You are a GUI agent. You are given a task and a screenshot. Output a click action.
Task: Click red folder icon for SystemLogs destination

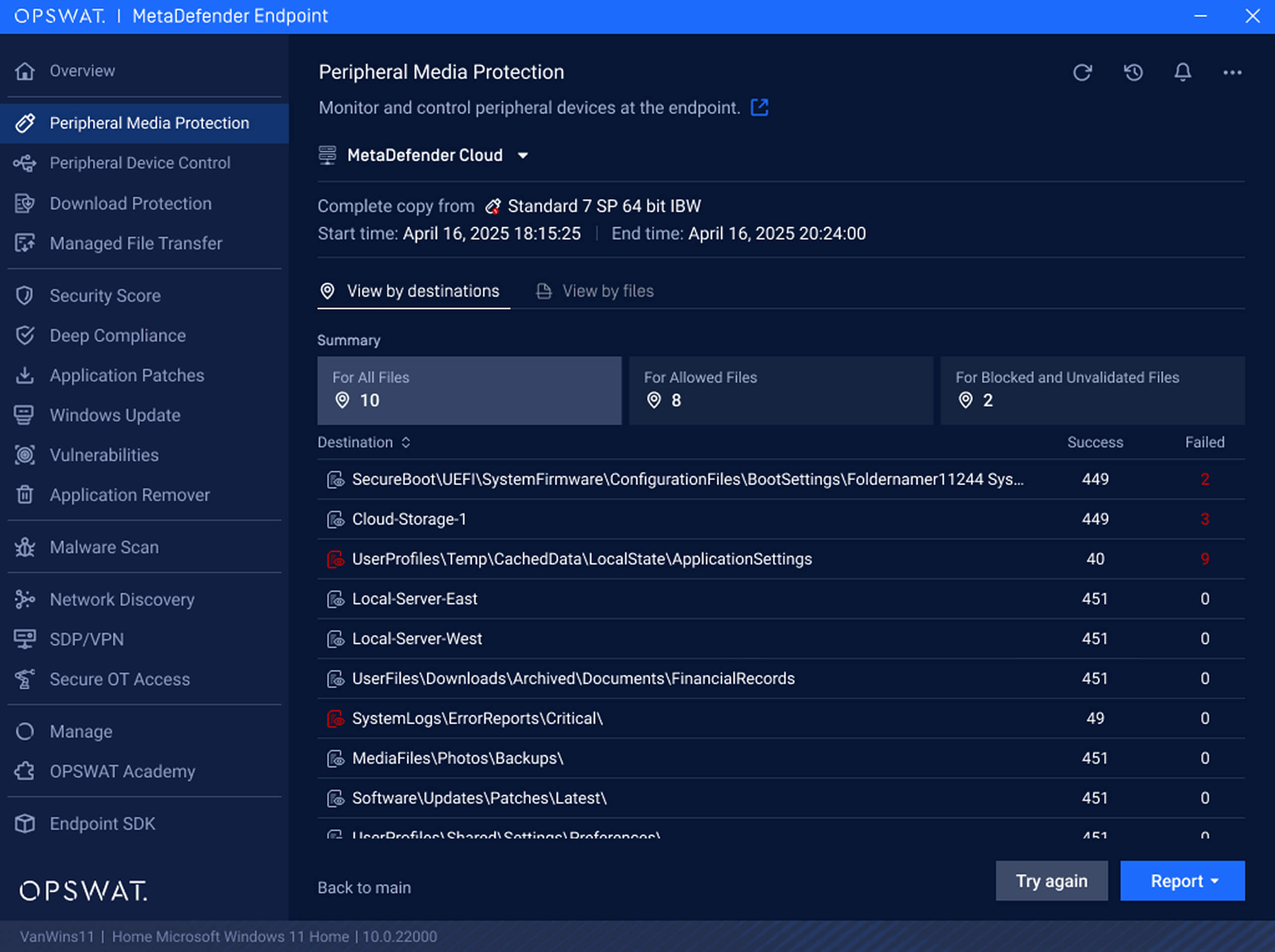coord(335,719)
